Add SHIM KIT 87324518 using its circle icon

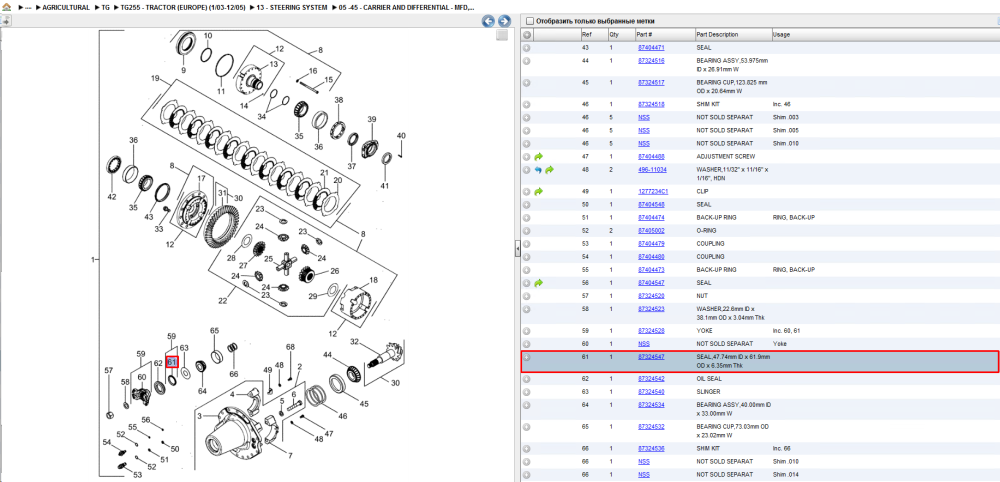(527, 104)
